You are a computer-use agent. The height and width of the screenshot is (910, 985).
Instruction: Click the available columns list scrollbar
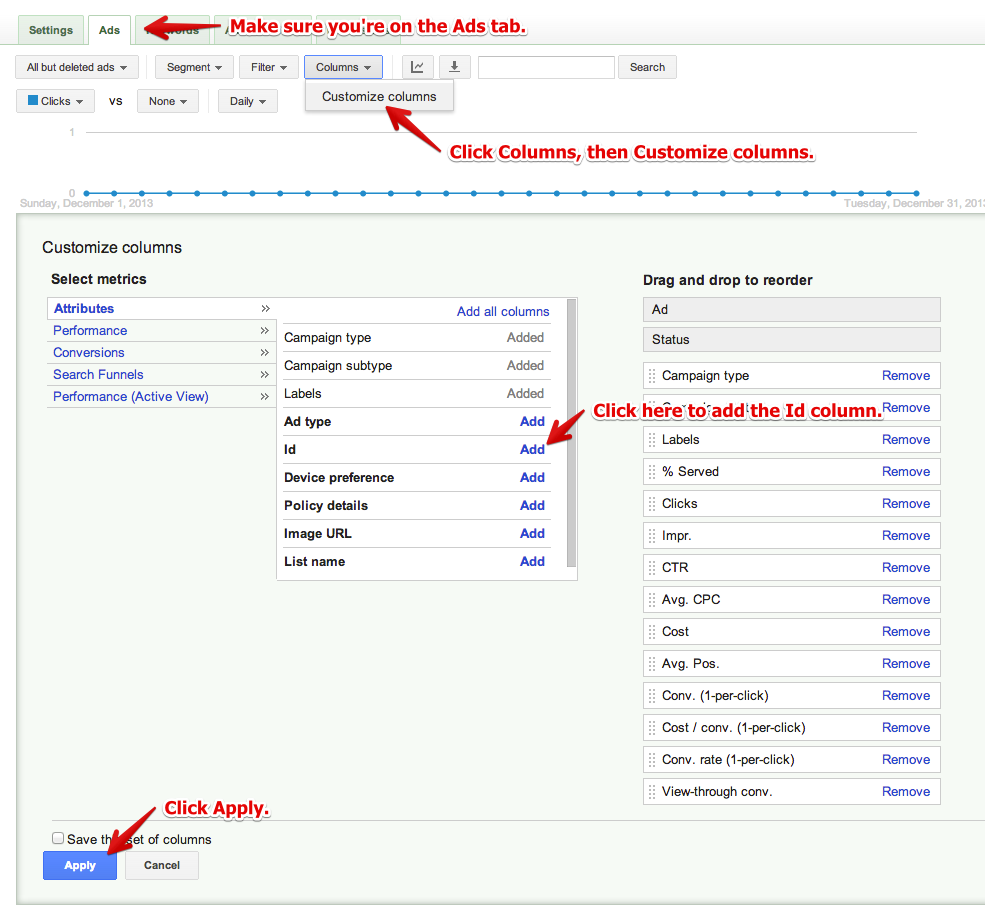coord(571,430)
